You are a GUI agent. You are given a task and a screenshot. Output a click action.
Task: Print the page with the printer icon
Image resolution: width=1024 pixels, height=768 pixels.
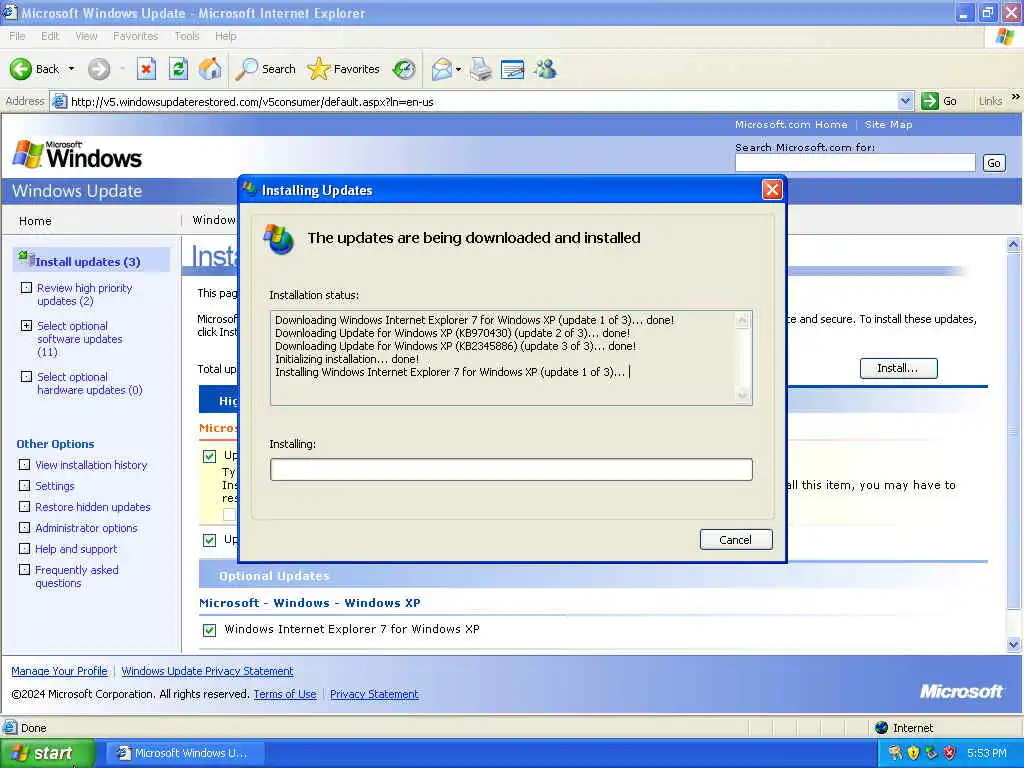481,69
